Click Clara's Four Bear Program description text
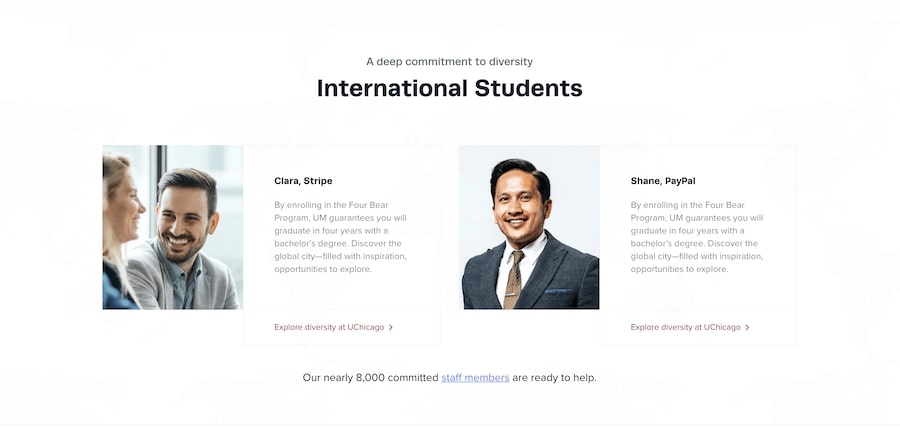900x428 pixels. pos(340,237)
